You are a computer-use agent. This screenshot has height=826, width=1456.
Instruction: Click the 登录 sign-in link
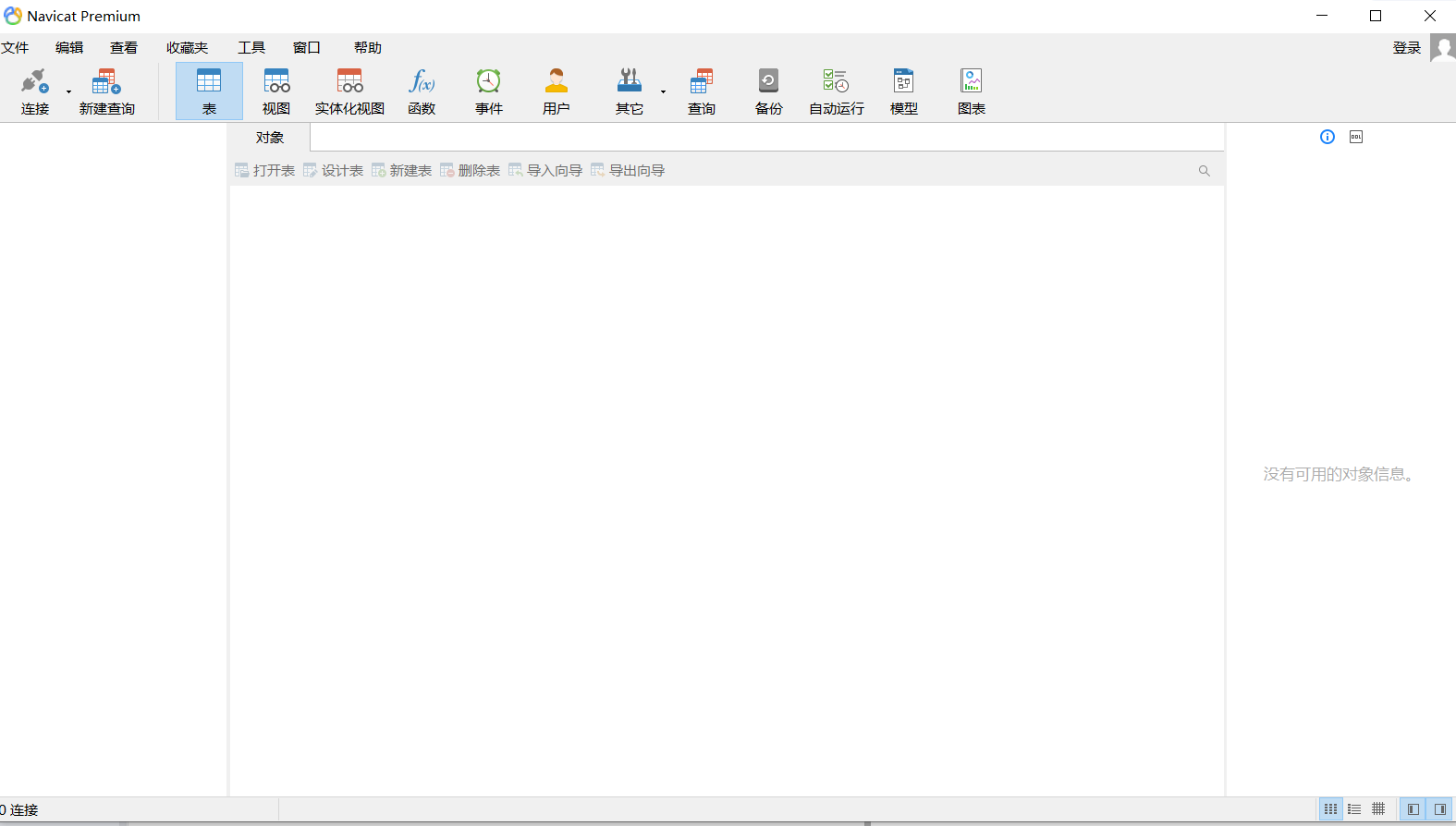(1407, 47)
